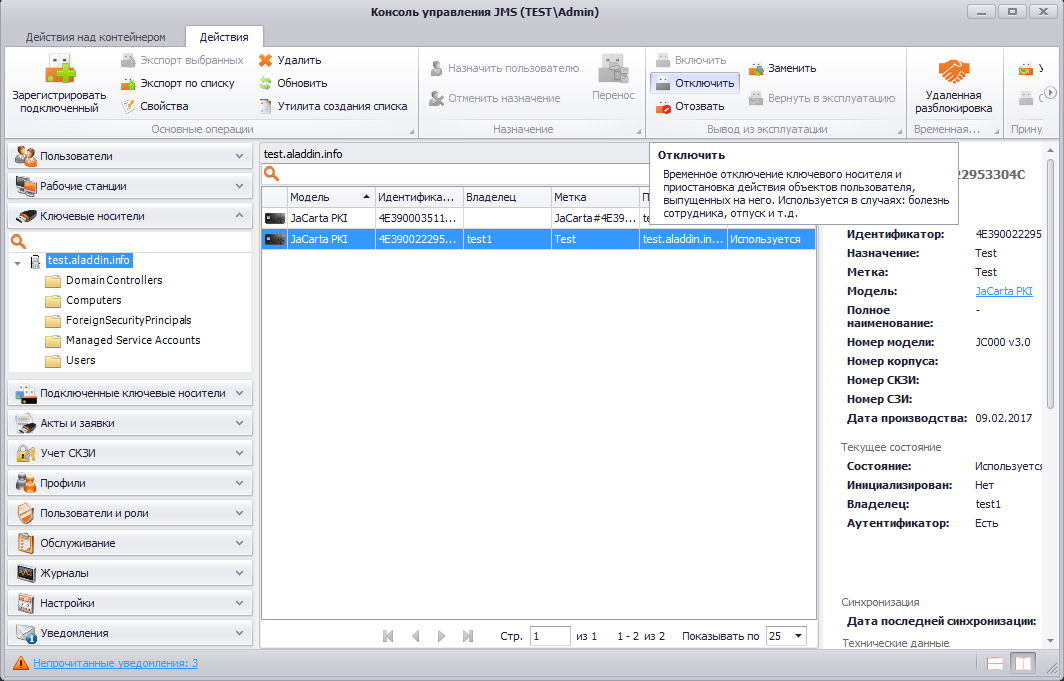Sort by the Владелец column header
This screenshot has height=681, width=1064.
click(507, 197)
